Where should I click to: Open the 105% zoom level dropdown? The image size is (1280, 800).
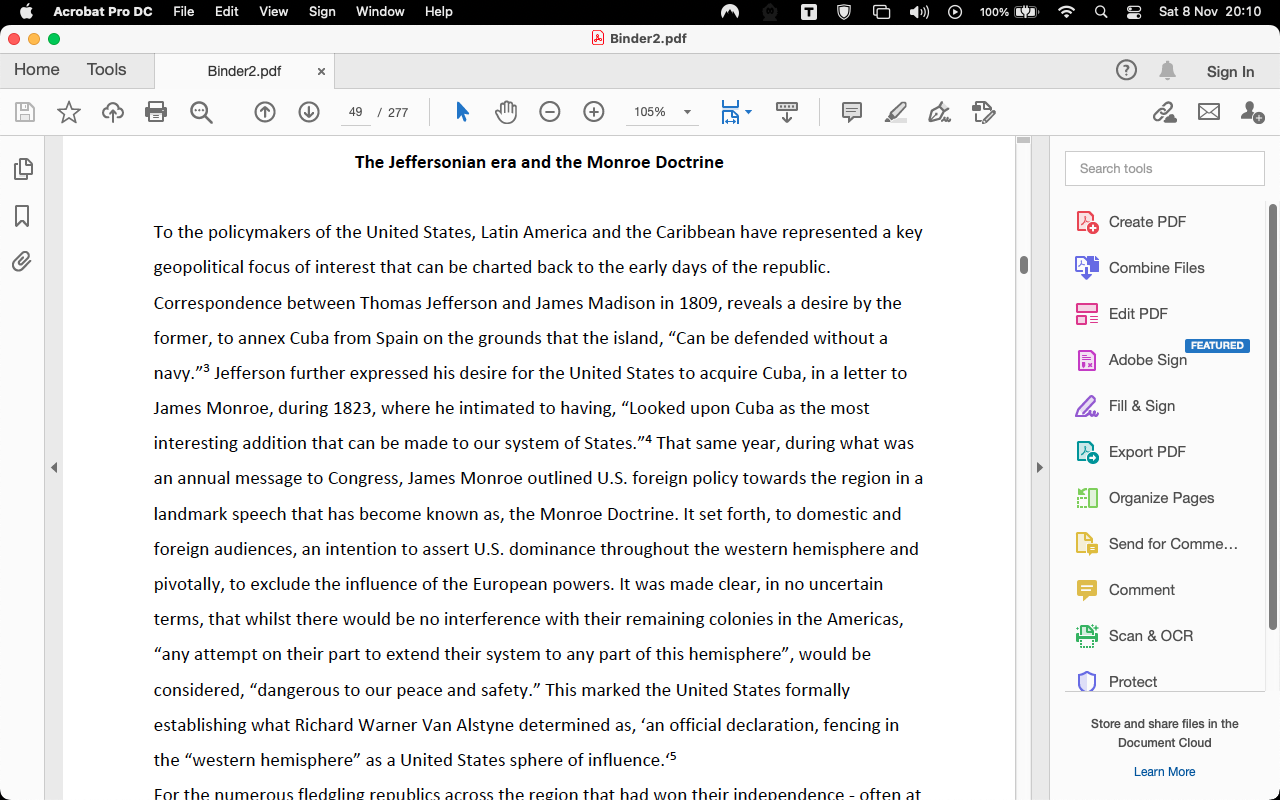[687, 112]
